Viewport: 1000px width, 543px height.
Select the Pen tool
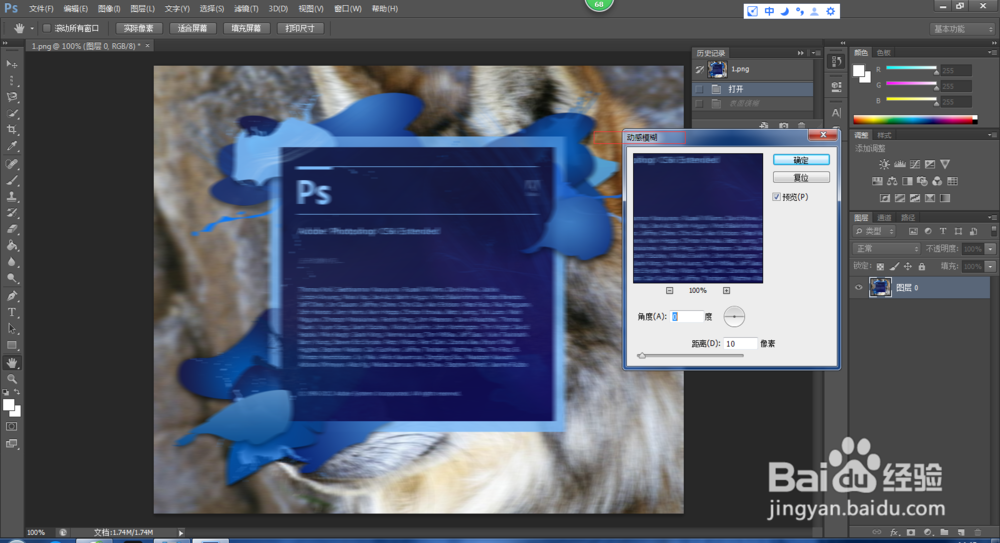[x=12, y=295]
